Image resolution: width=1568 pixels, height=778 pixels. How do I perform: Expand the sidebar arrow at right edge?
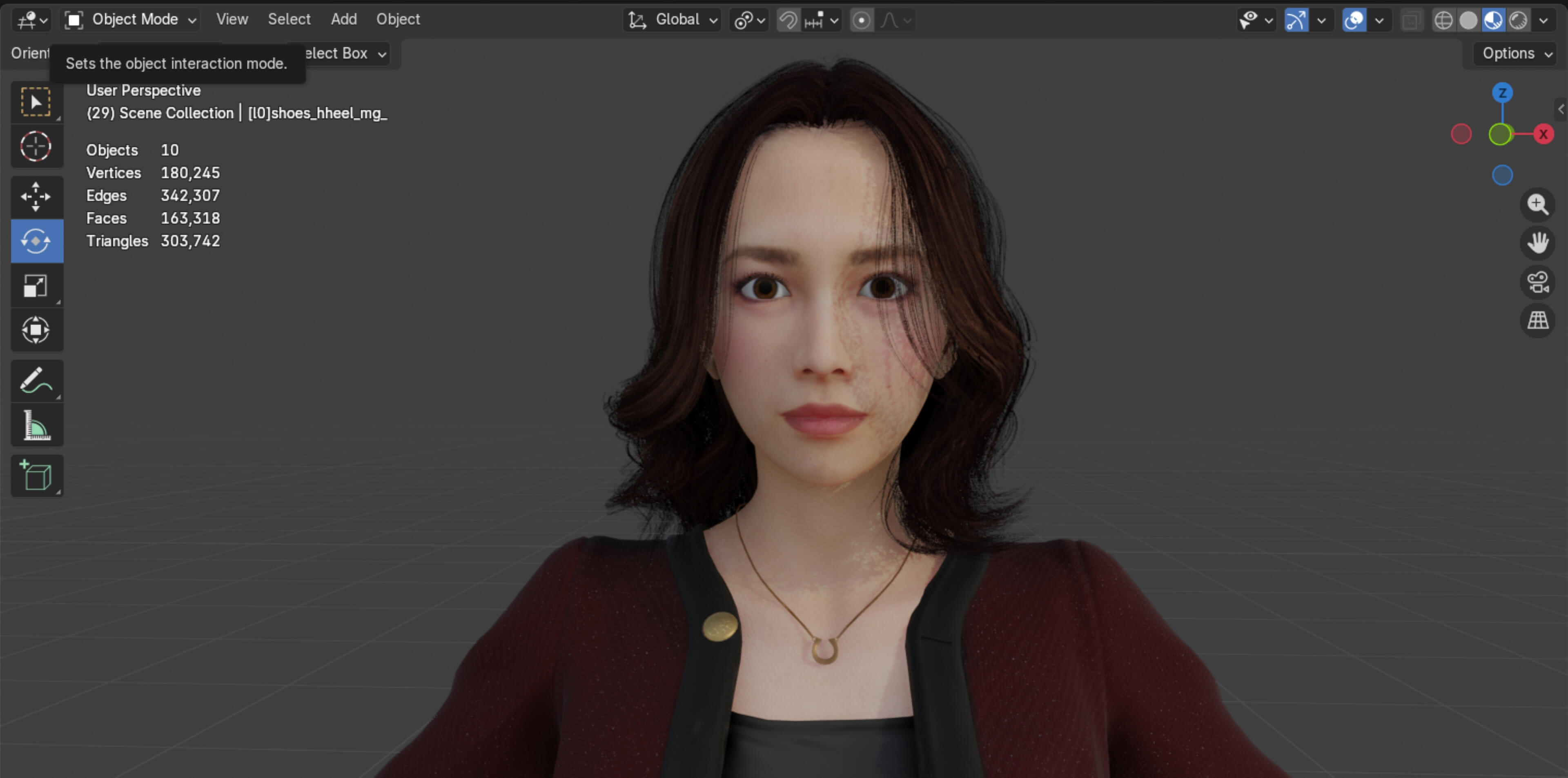[1561, 109]
